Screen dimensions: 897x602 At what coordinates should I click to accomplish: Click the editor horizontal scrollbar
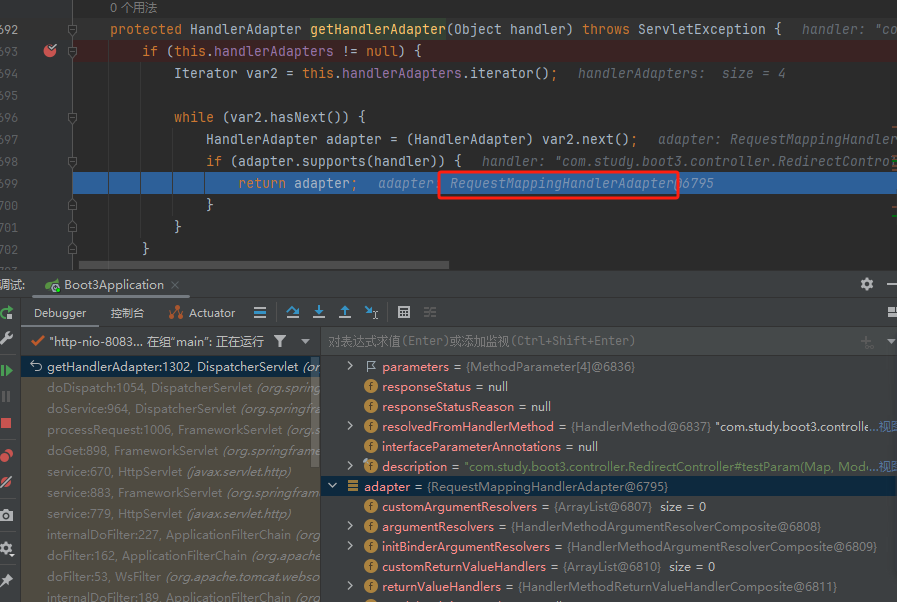[264, 265]
